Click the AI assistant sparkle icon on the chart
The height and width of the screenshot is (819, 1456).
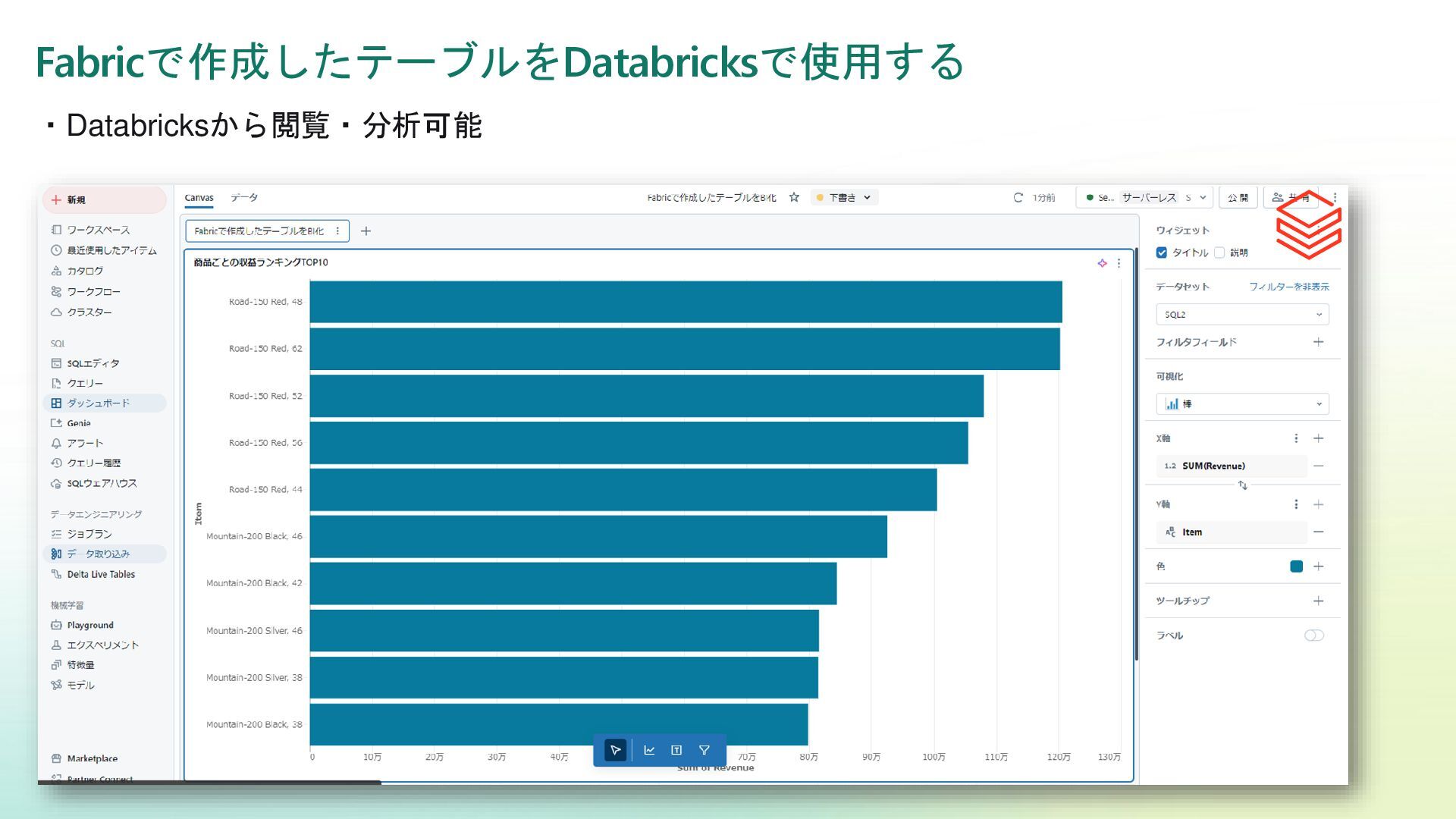click(x=1102, y=263)
